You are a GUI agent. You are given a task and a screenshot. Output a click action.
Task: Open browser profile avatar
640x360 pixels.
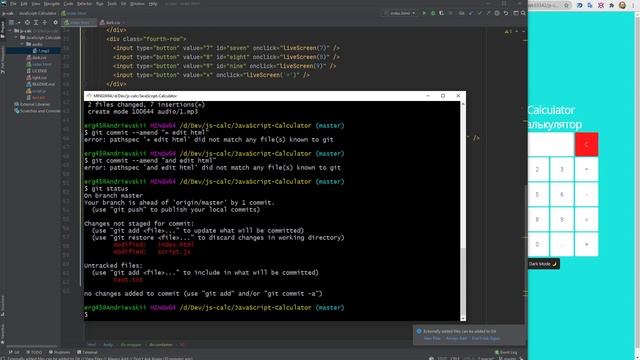pyautogui.click(x=622, y=5)
